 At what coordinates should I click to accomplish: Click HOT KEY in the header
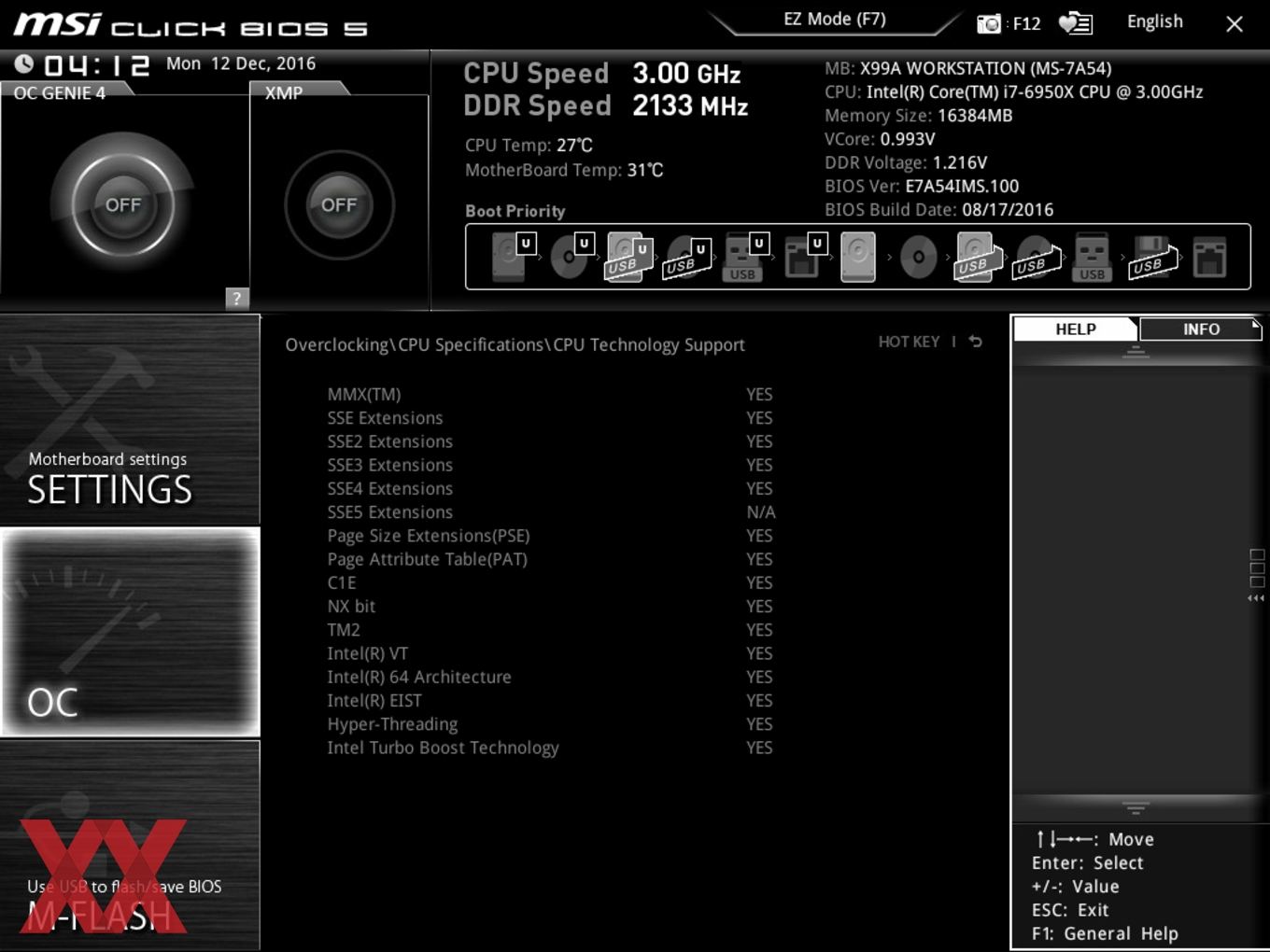(x=909, y=342)
